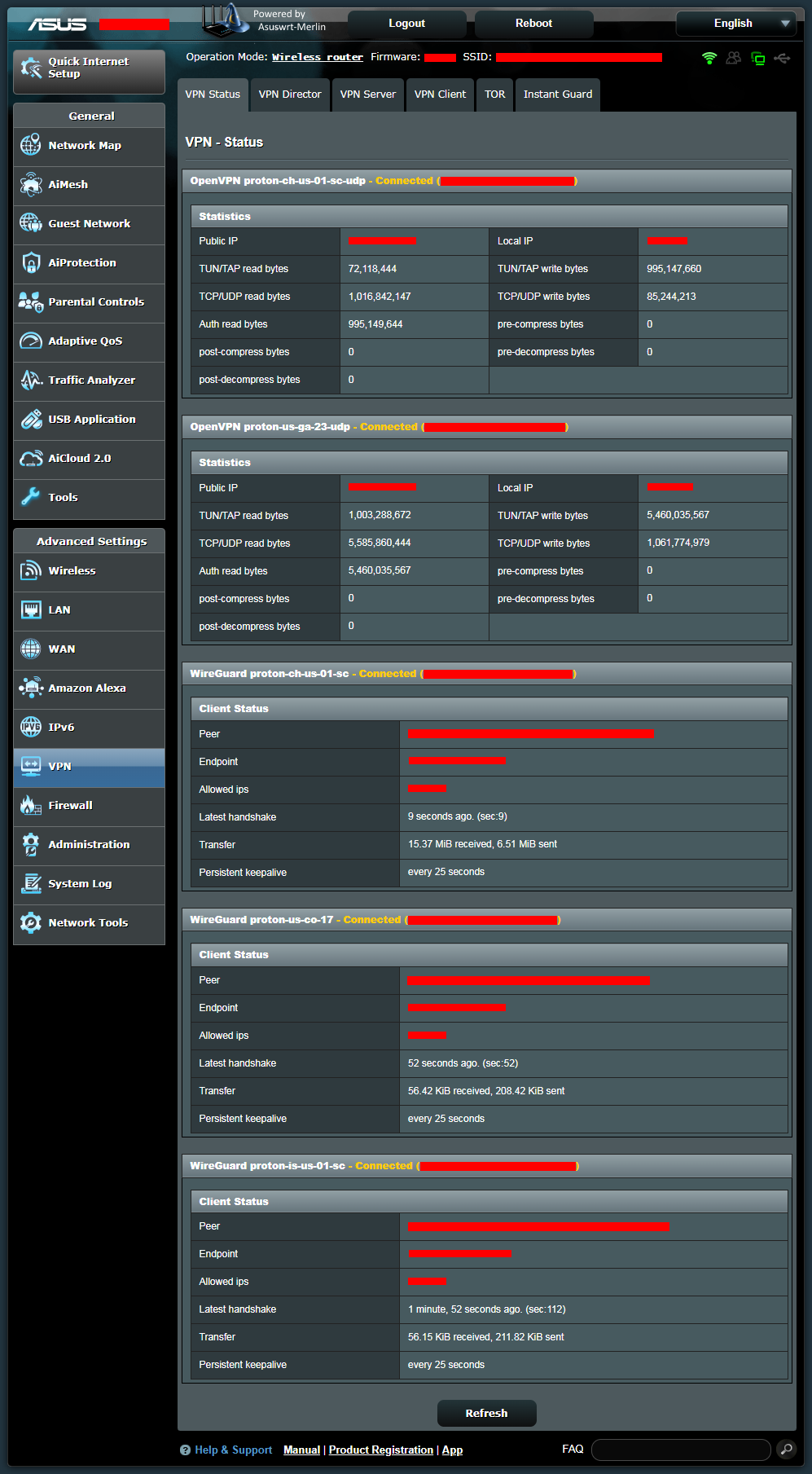Click the connected clients status icon
812x1474 pixels.
coord(734,58)
